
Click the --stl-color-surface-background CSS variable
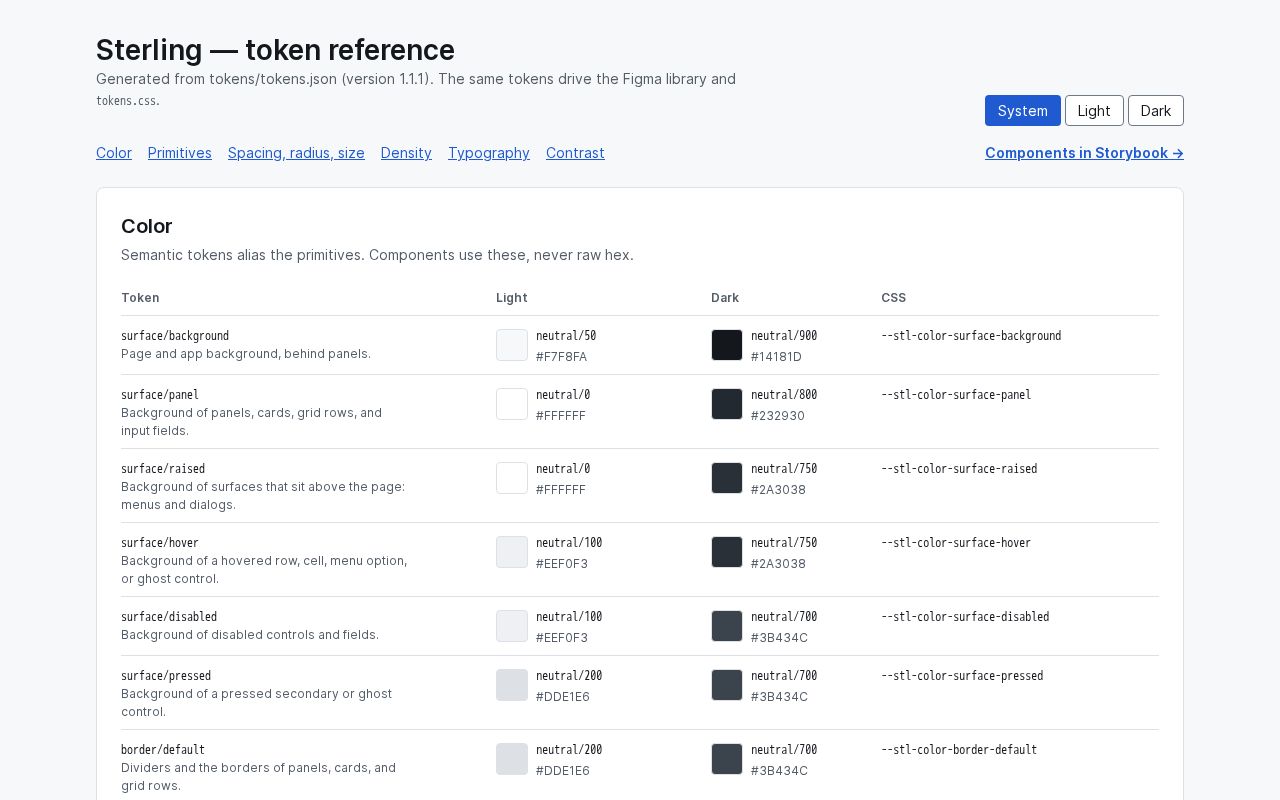tap(971, 336)
